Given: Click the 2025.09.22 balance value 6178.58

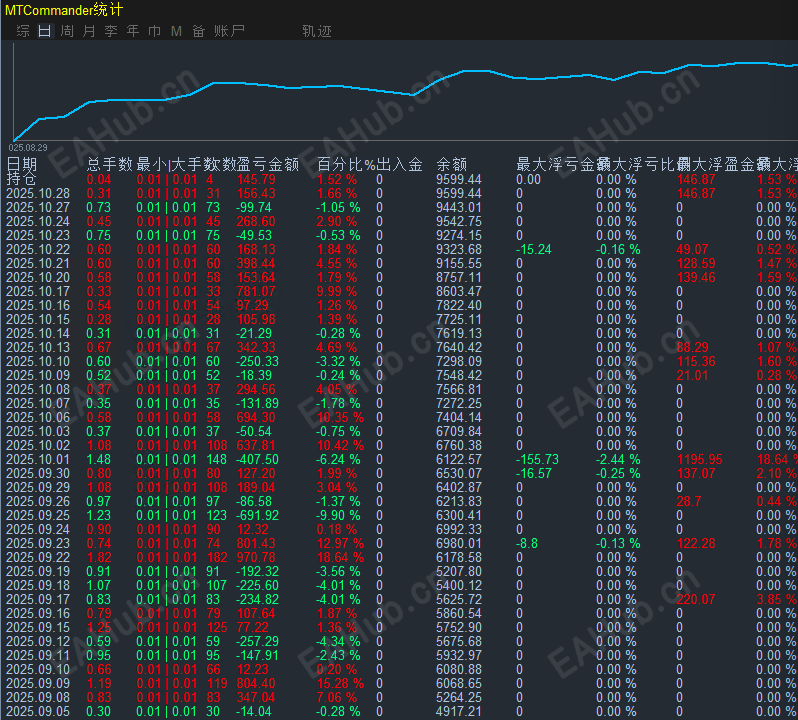Looking at the screenshot, I should point(459,557).
